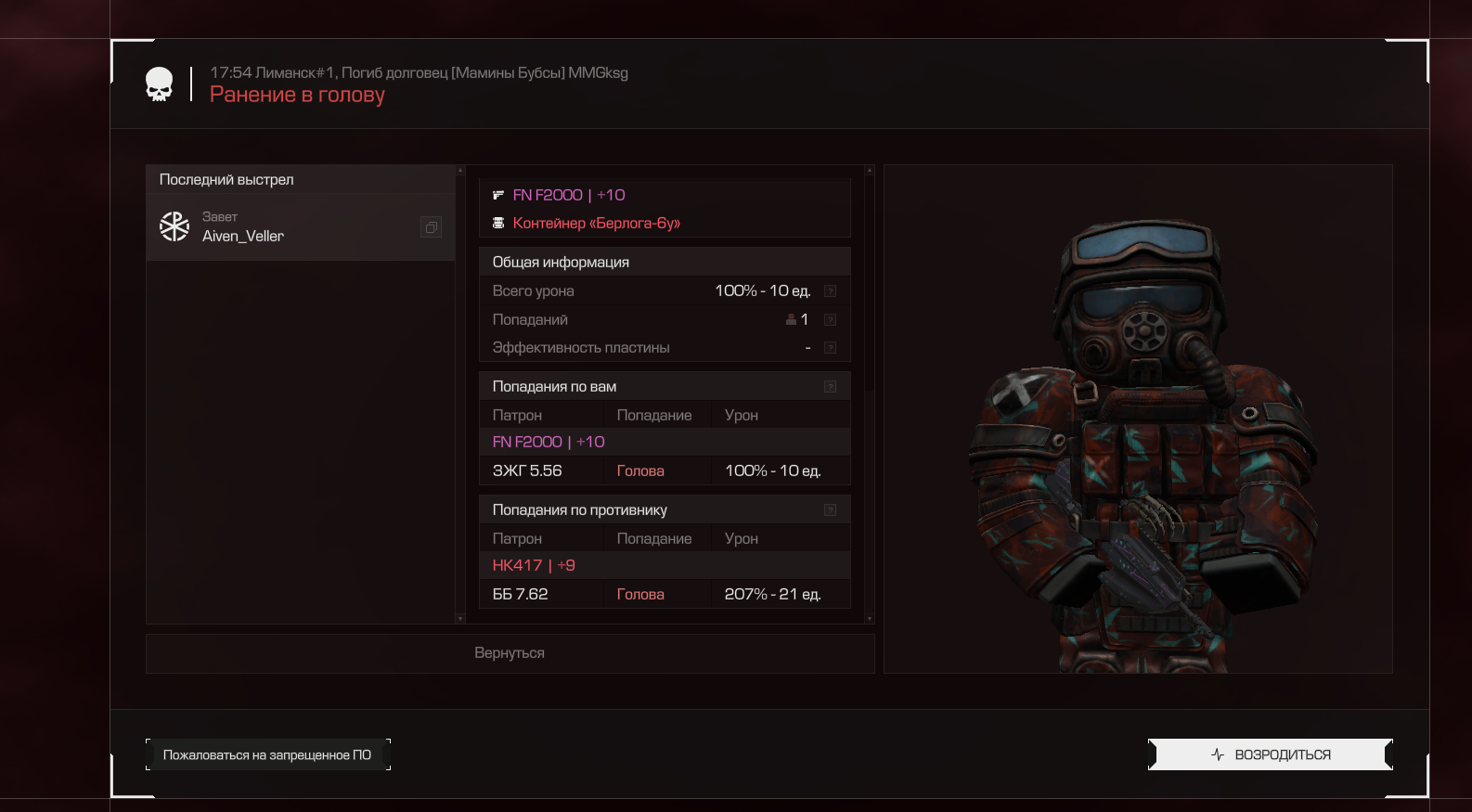Screen dimensions: 1472x812
Task: Click the Контейнер «Берлога-6у» link
Action: [597, 223]
